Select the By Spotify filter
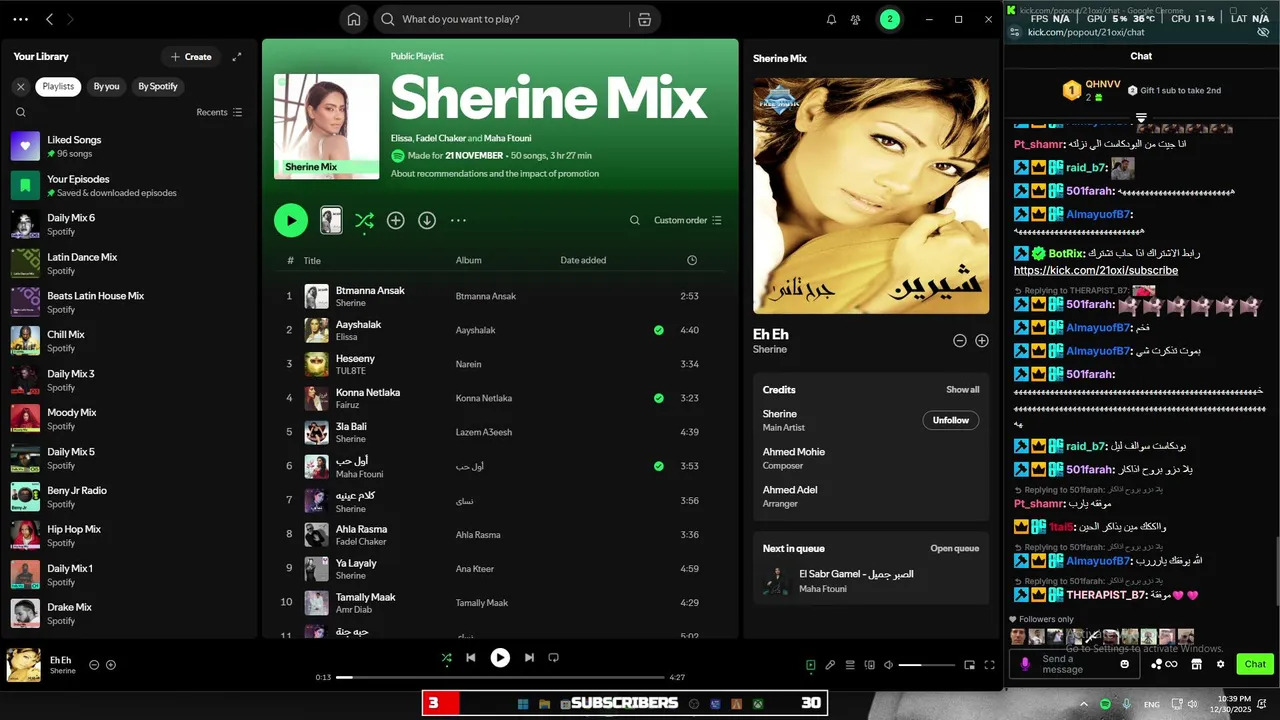 pos(158,87)
